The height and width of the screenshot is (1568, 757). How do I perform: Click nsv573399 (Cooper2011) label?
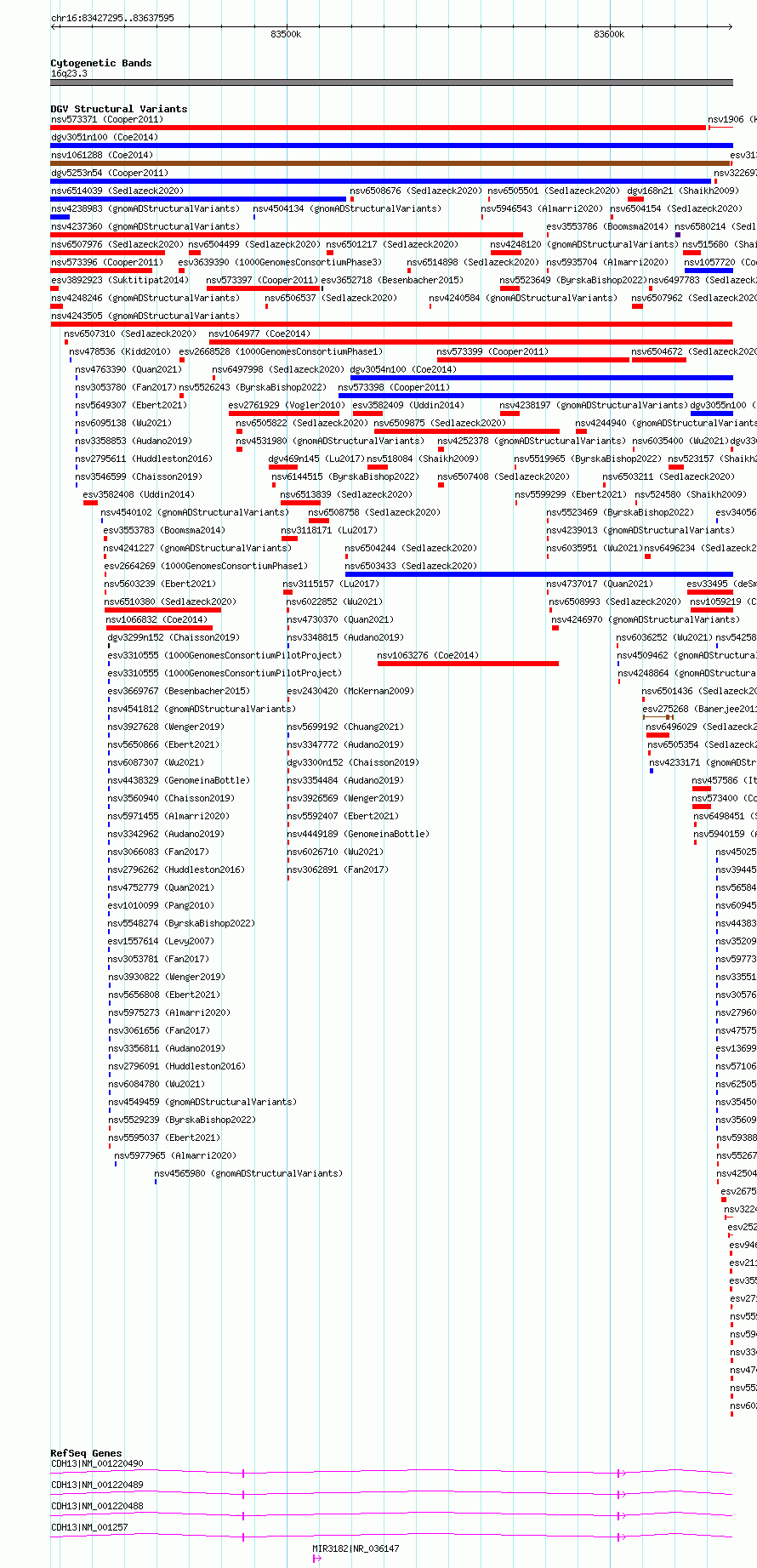pos(492,351)
